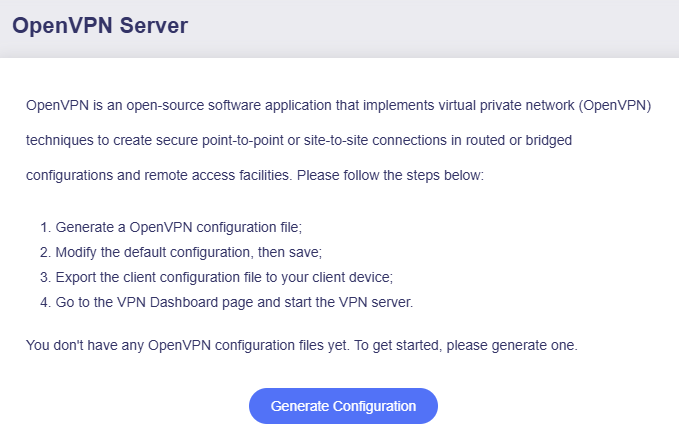The image size is (679, 444).
Task: Click the 'You don't have any OpenVPN configuration files' notice
Action: pos(302,345)
